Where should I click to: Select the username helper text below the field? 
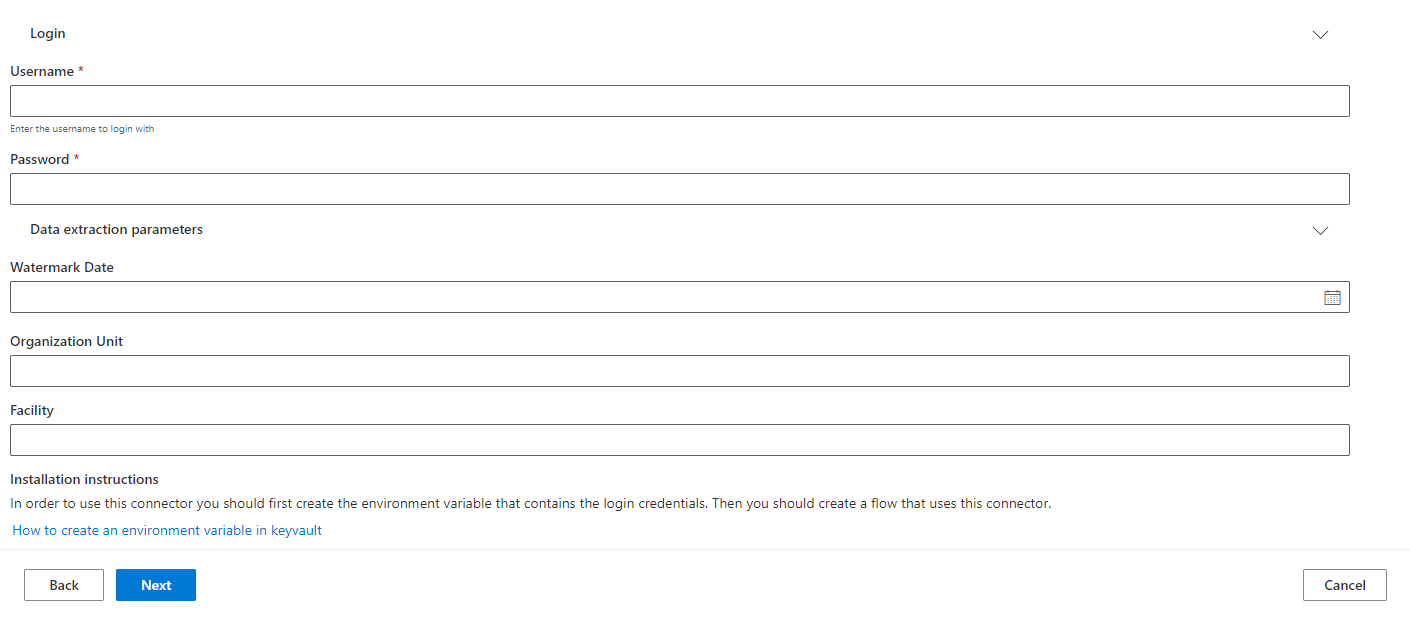pyautogui.click(x=82, y=128)
